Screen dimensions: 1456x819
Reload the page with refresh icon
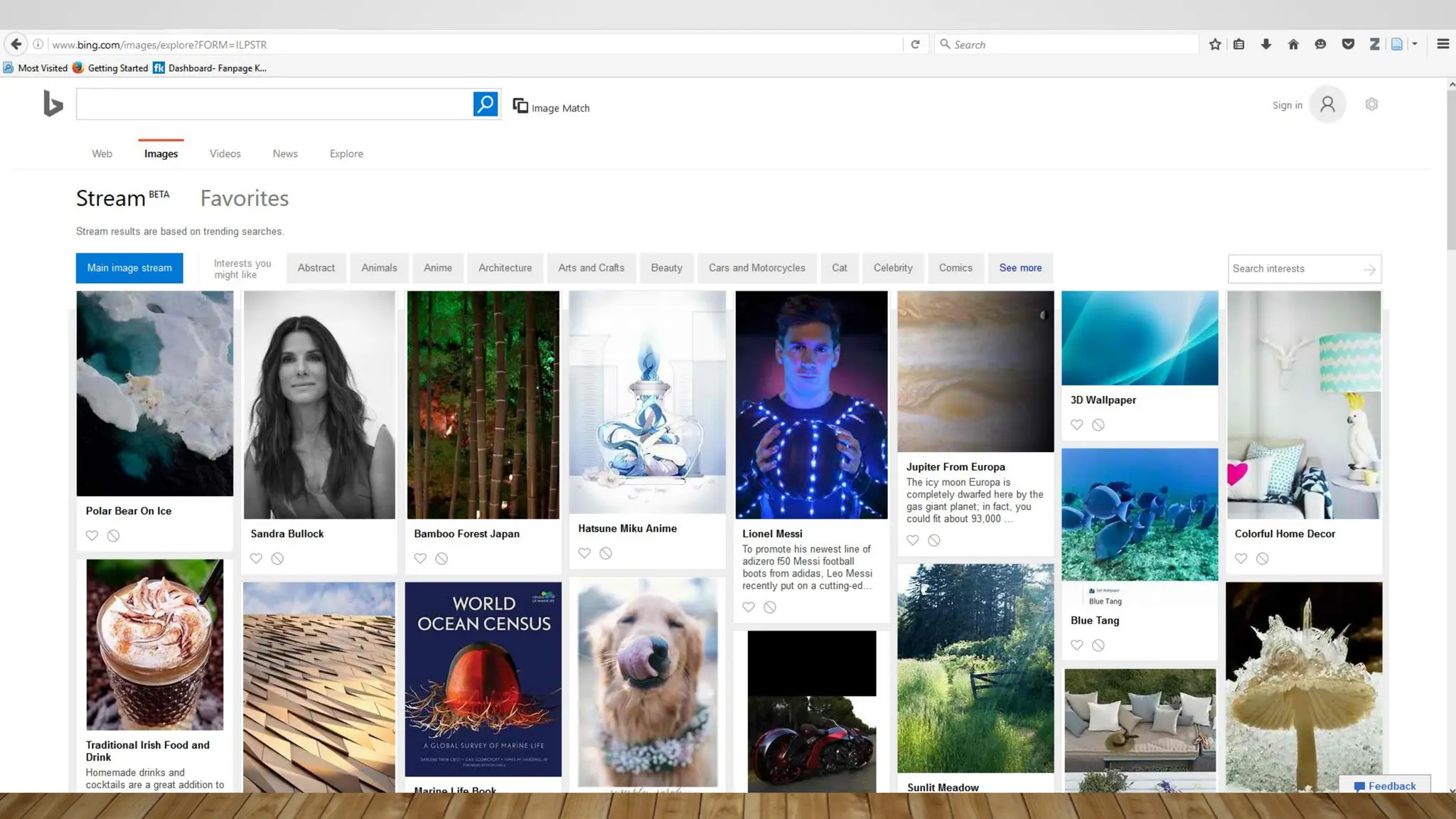point(915,44)
